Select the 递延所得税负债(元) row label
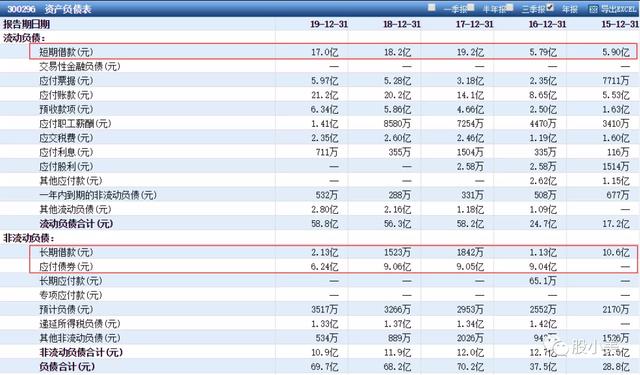640x375 pixels. [x=80, y=324]
